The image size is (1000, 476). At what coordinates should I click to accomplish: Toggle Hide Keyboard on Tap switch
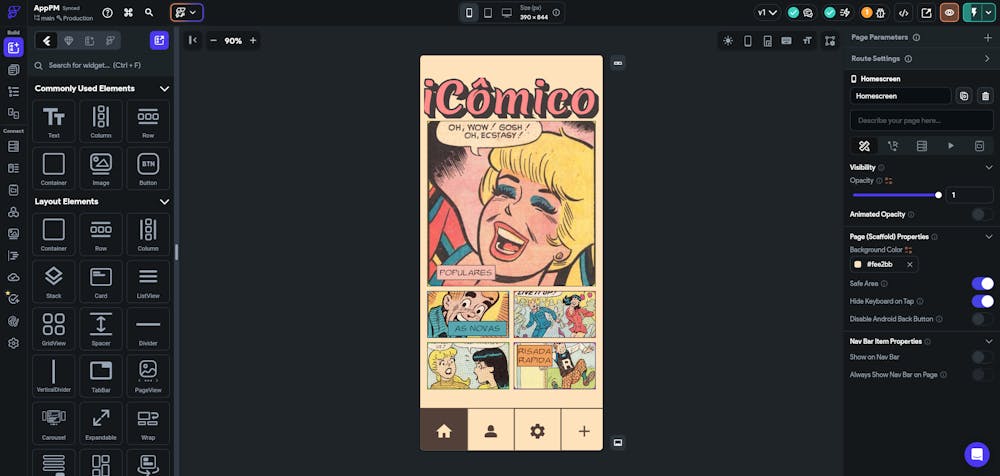[x=982, y=301]
